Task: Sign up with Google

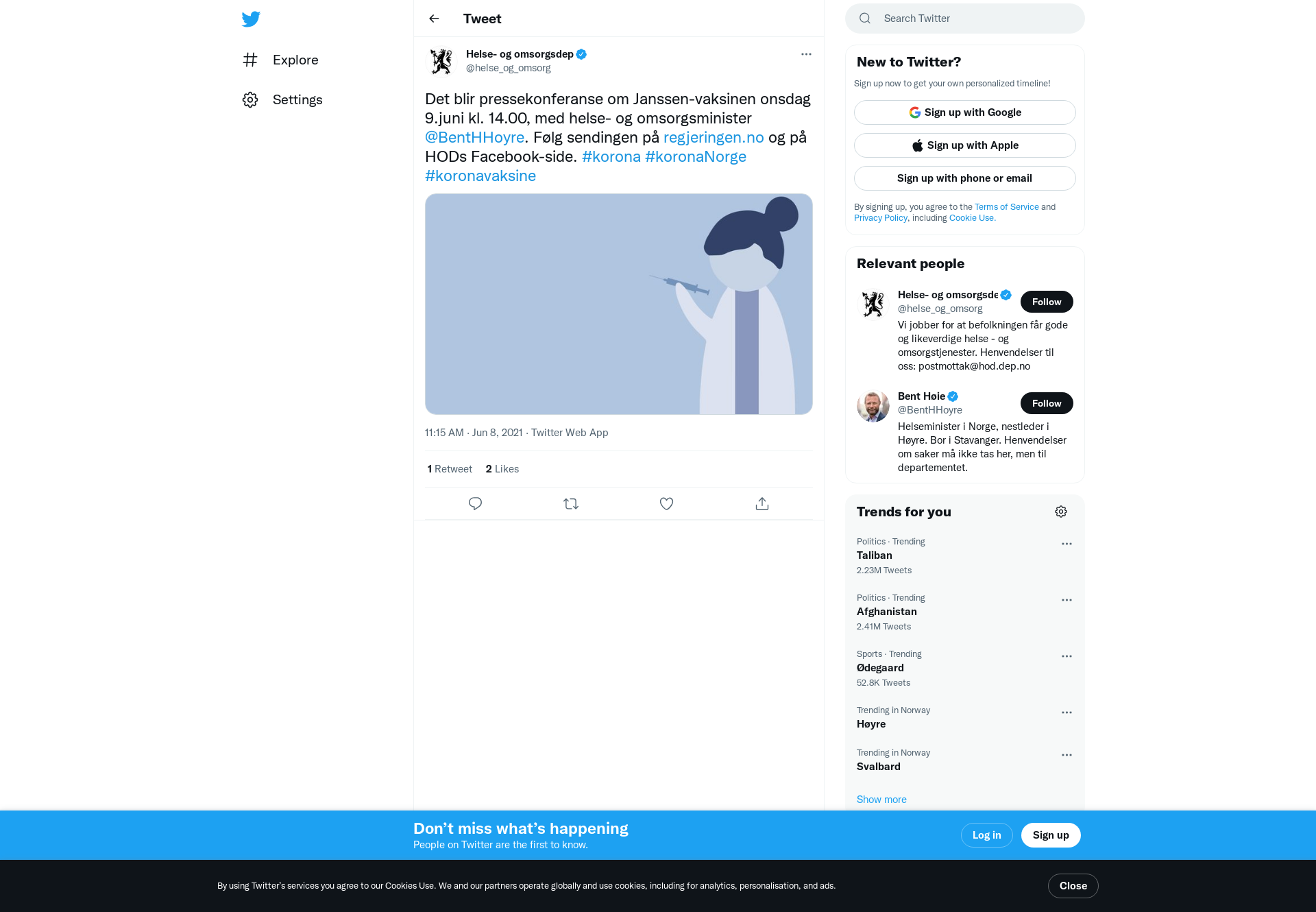Action: [x=964, y=112]
